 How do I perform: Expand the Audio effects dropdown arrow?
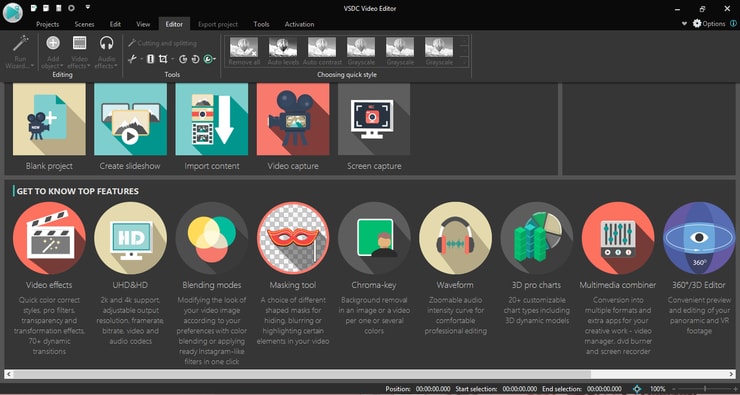click(x=115, y=66)
